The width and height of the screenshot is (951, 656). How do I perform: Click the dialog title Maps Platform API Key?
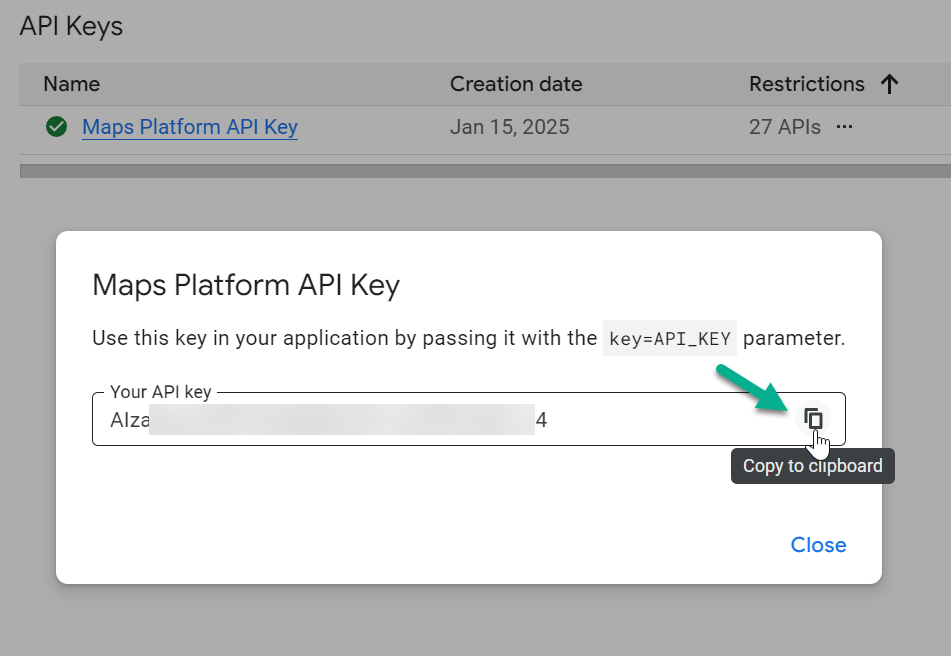click(246, 285)
